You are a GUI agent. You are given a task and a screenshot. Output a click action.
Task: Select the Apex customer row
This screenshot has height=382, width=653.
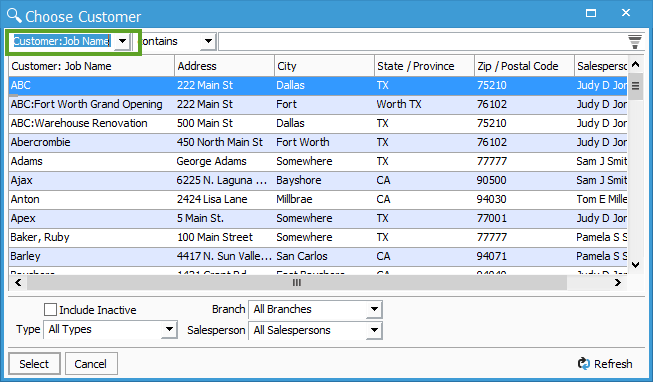pos(318,218)
